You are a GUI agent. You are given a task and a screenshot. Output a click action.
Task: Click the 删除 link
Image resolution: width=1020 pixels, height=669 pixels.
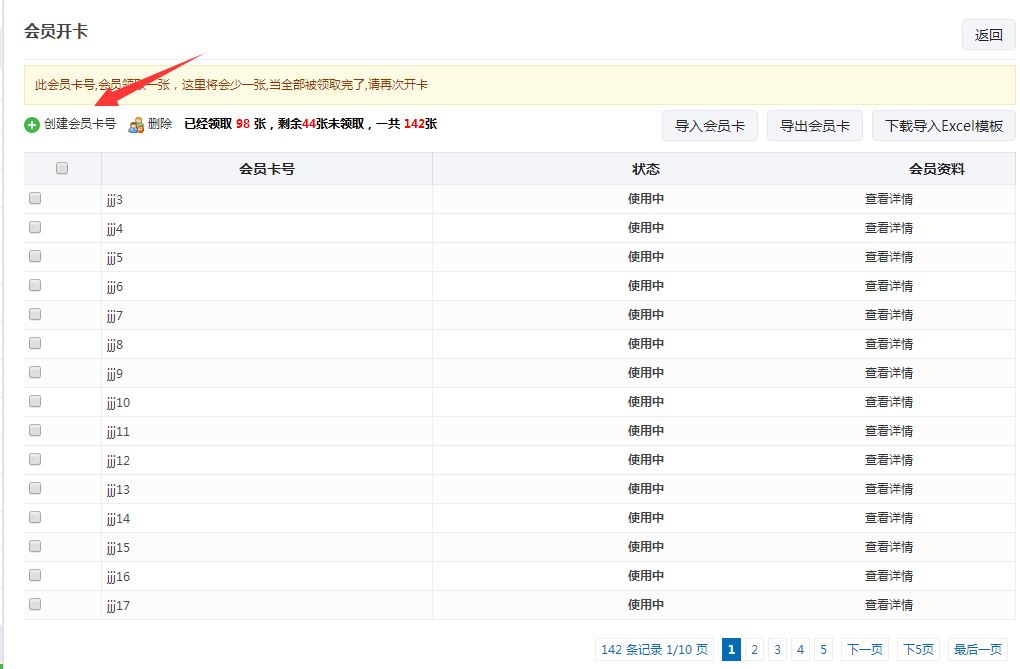(x=160, y=124)
